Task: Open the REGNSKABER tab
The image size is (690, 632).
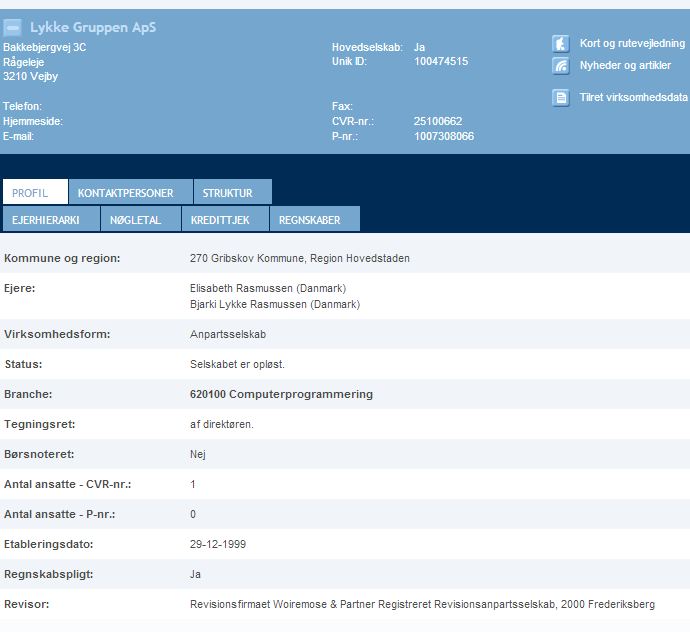Action: [315, 219]
